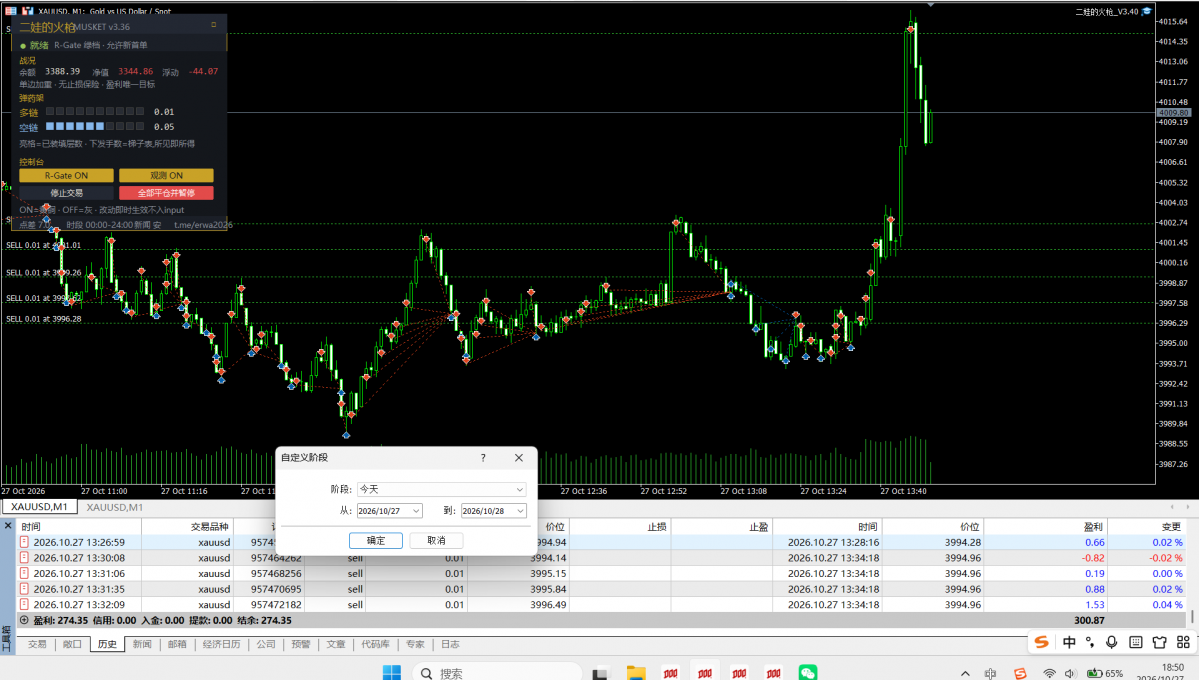The height and width of the screenshot is (680, 1199).
Task: Click the Windows Start button
Action: point(392,672)
